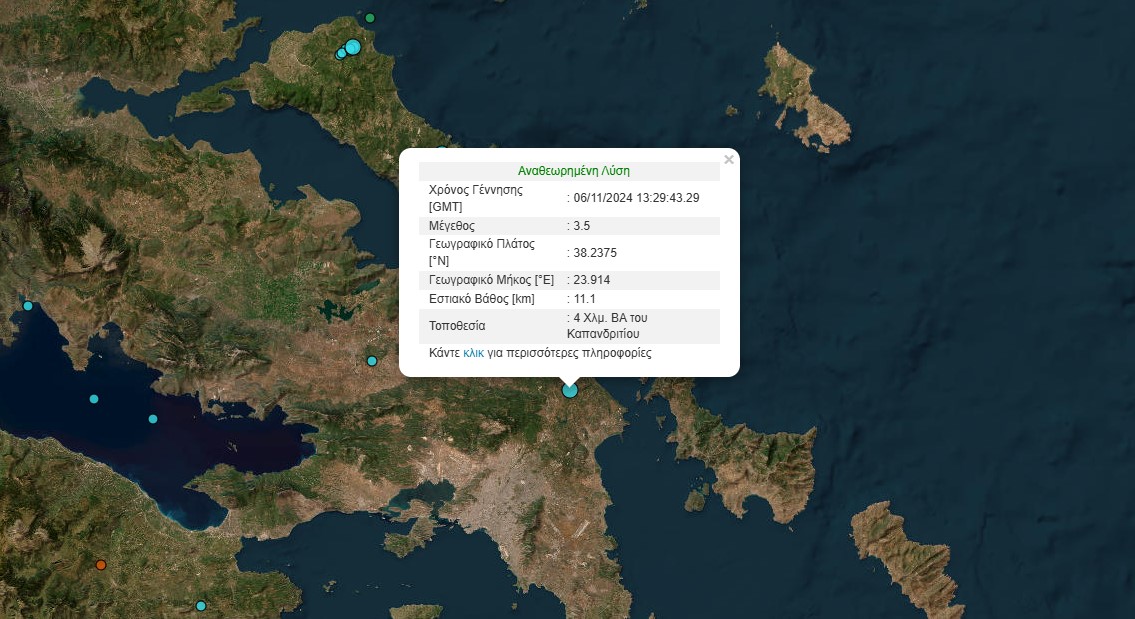
Task: Click the large cyan earthquake marker in northern Evia
Action: (x=353, y=47)
